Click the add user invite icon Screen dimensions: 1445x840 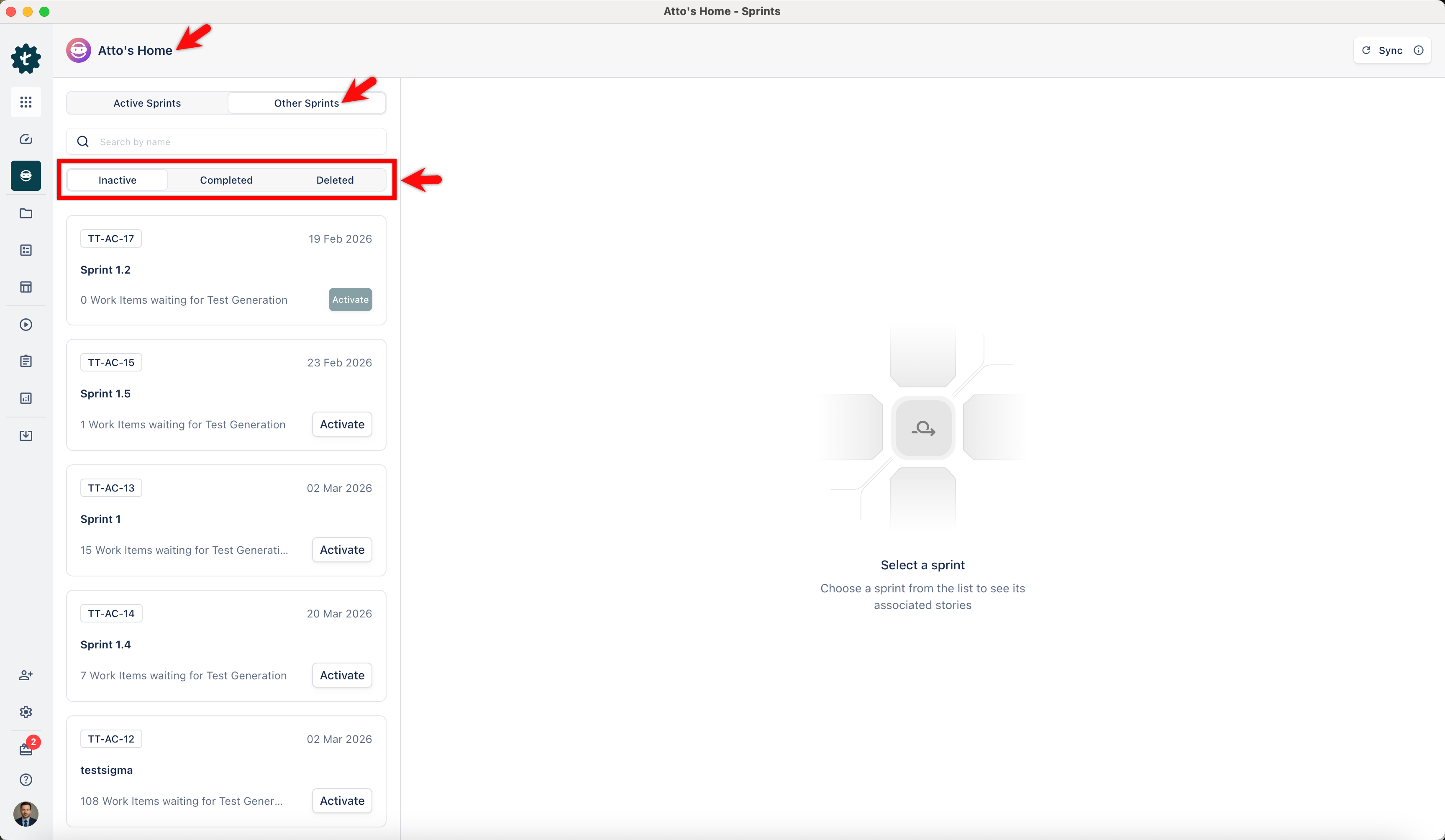coord(26,675)
